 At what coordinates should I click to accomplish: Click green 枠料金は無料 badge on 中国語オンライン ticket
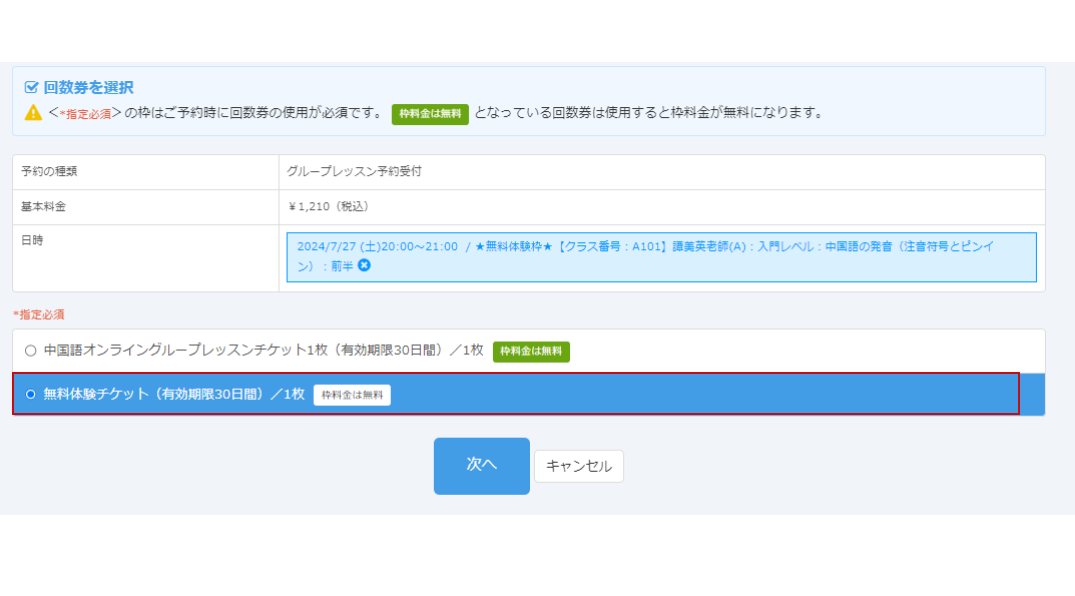coord(531,351)
